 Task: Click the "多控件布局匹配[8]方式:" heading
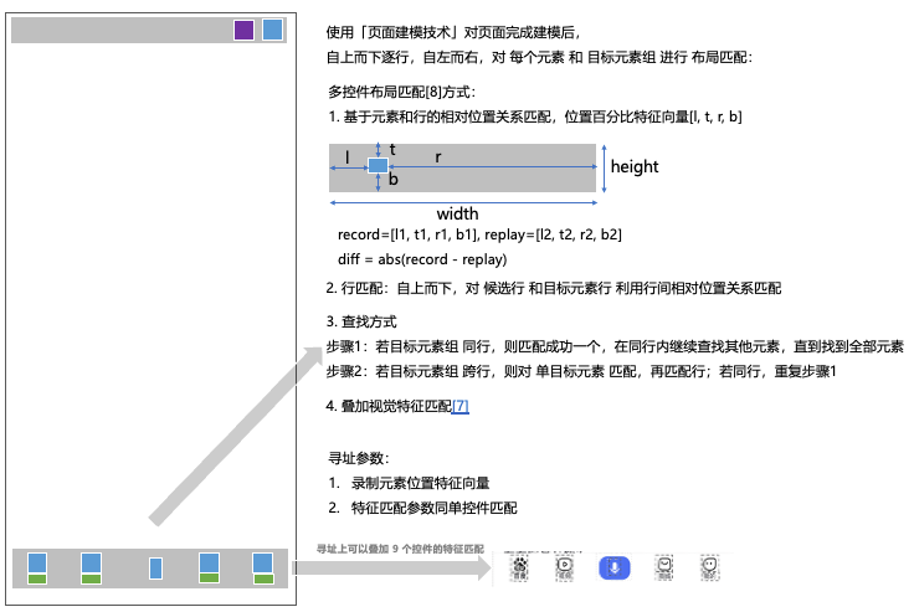pos(402,92)
